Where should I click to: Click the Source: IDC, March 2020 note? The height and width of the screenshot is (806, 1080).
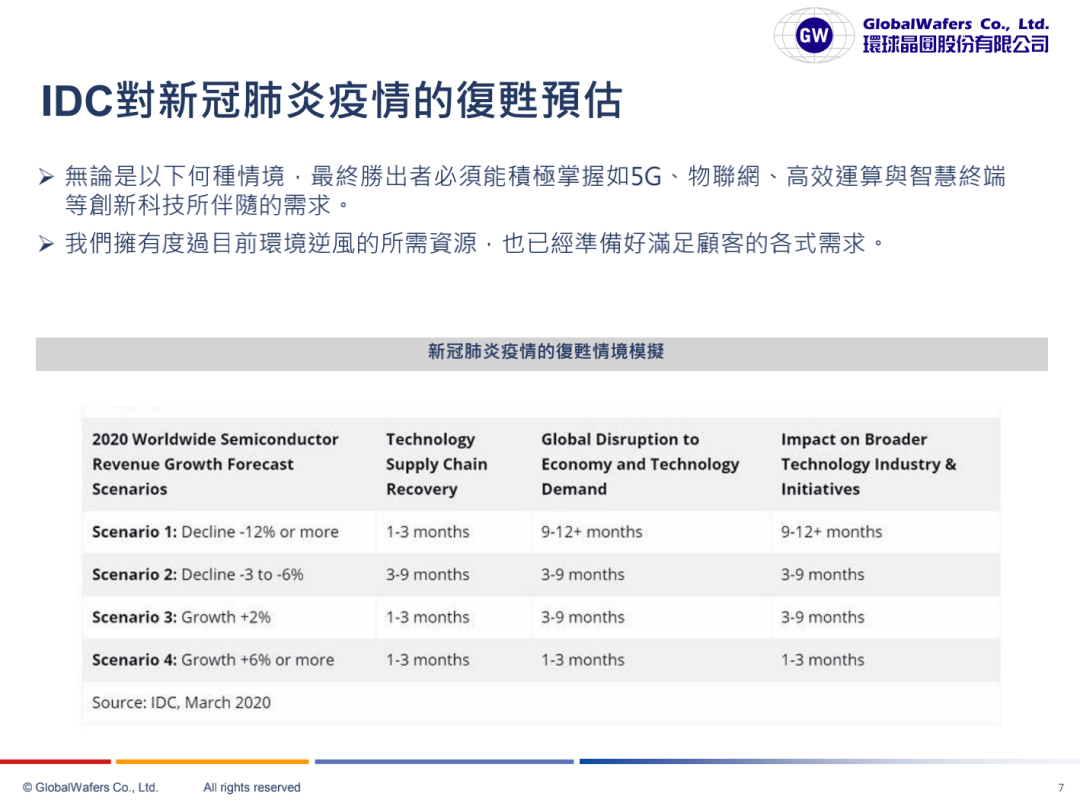pos(181,702)
